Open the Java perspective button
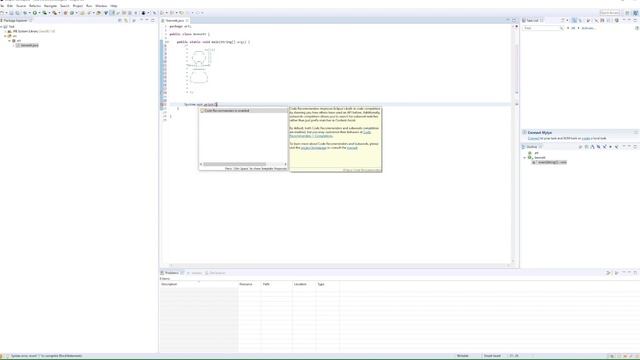The width and height of the screenshot is (640, 360). coord(635,13)
